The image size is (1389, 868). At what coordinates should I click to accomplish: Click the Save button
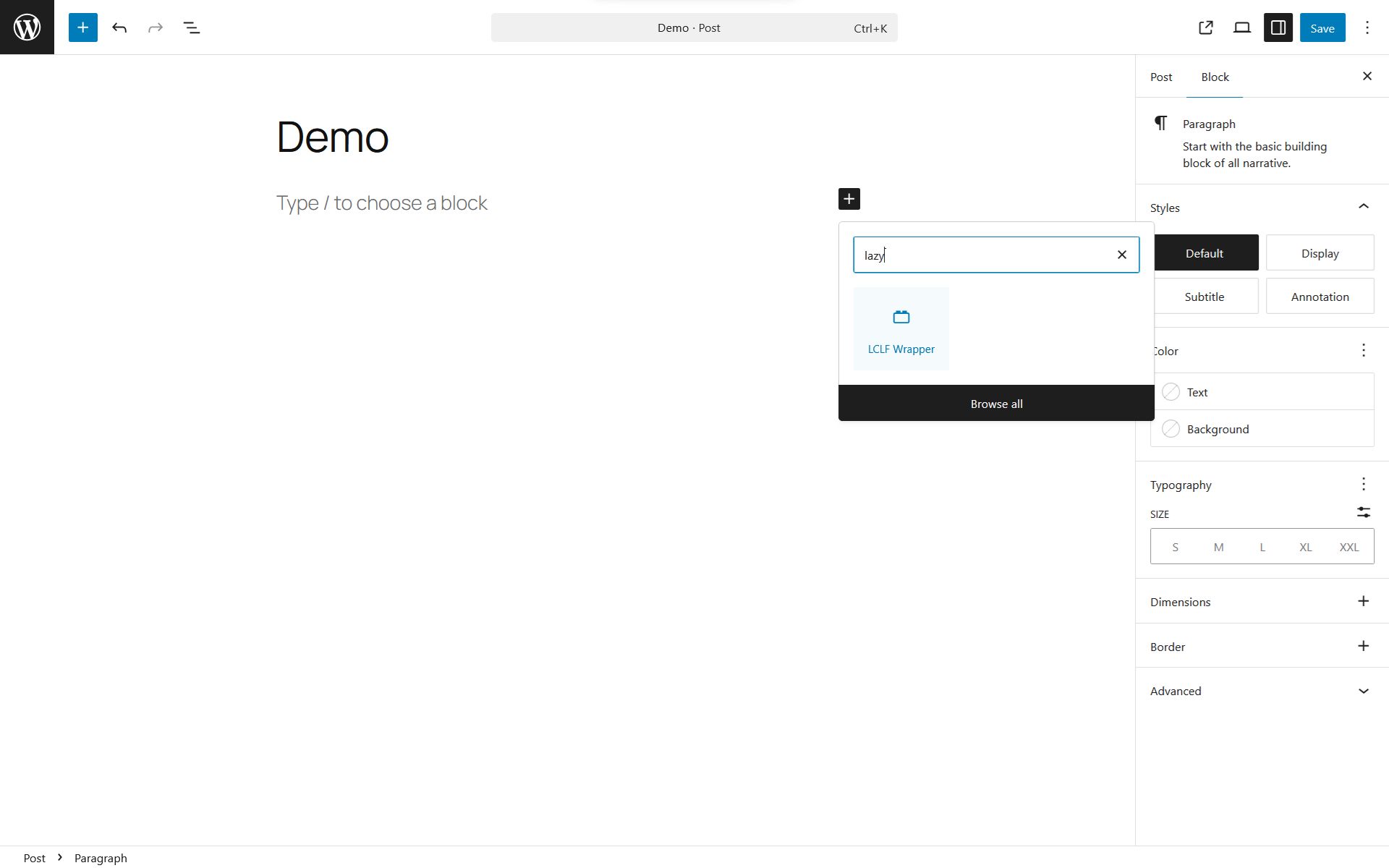pyautogui.click(x=1322, y=27)
